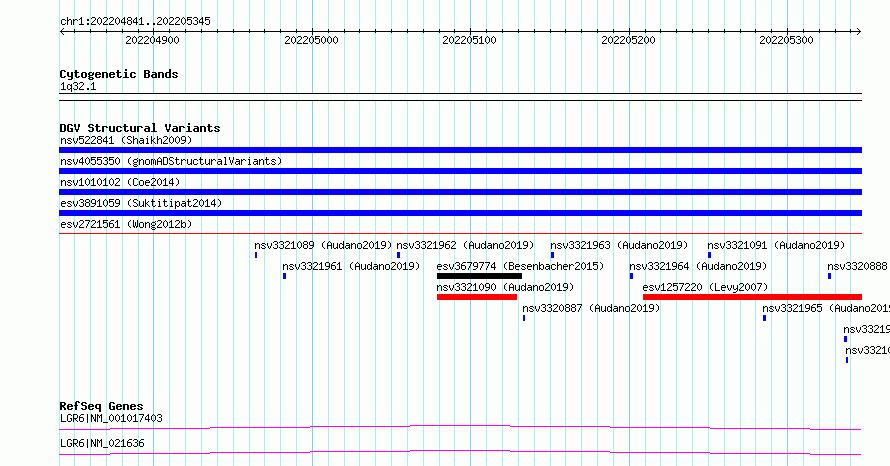
Task: Open nsv3320888 variant label
Action: (x=858, y=266)
